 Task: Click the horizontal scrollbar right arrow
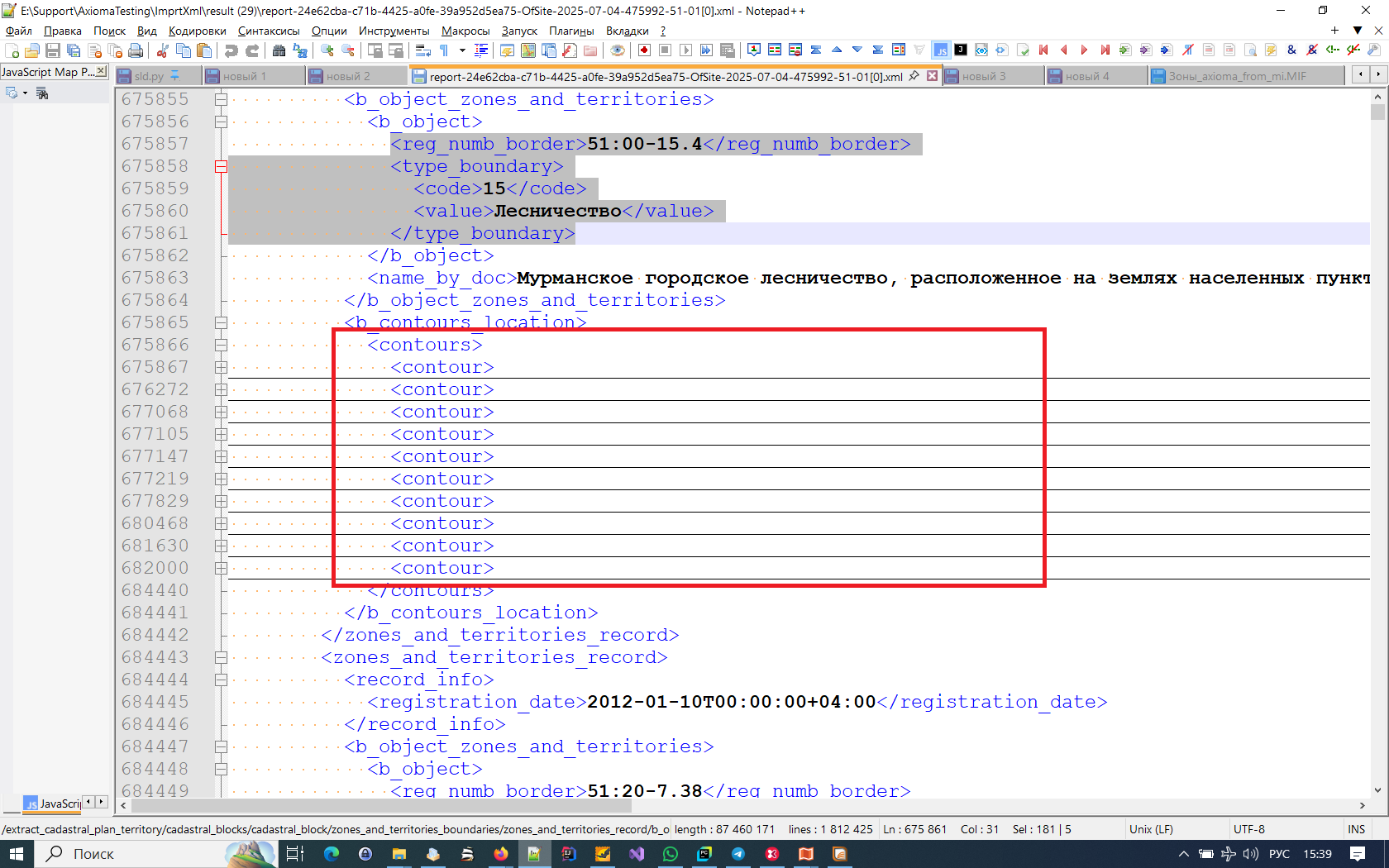click(1364, 806)
